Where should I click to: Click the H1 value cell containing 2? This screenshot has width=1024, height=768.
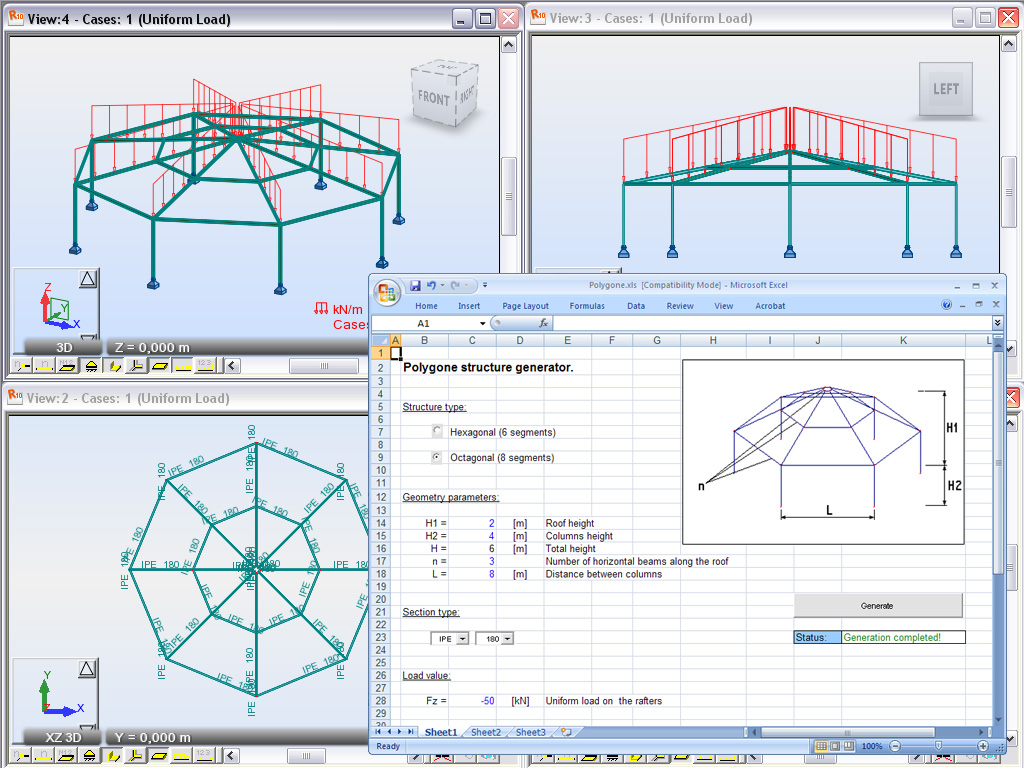(472, 523)
